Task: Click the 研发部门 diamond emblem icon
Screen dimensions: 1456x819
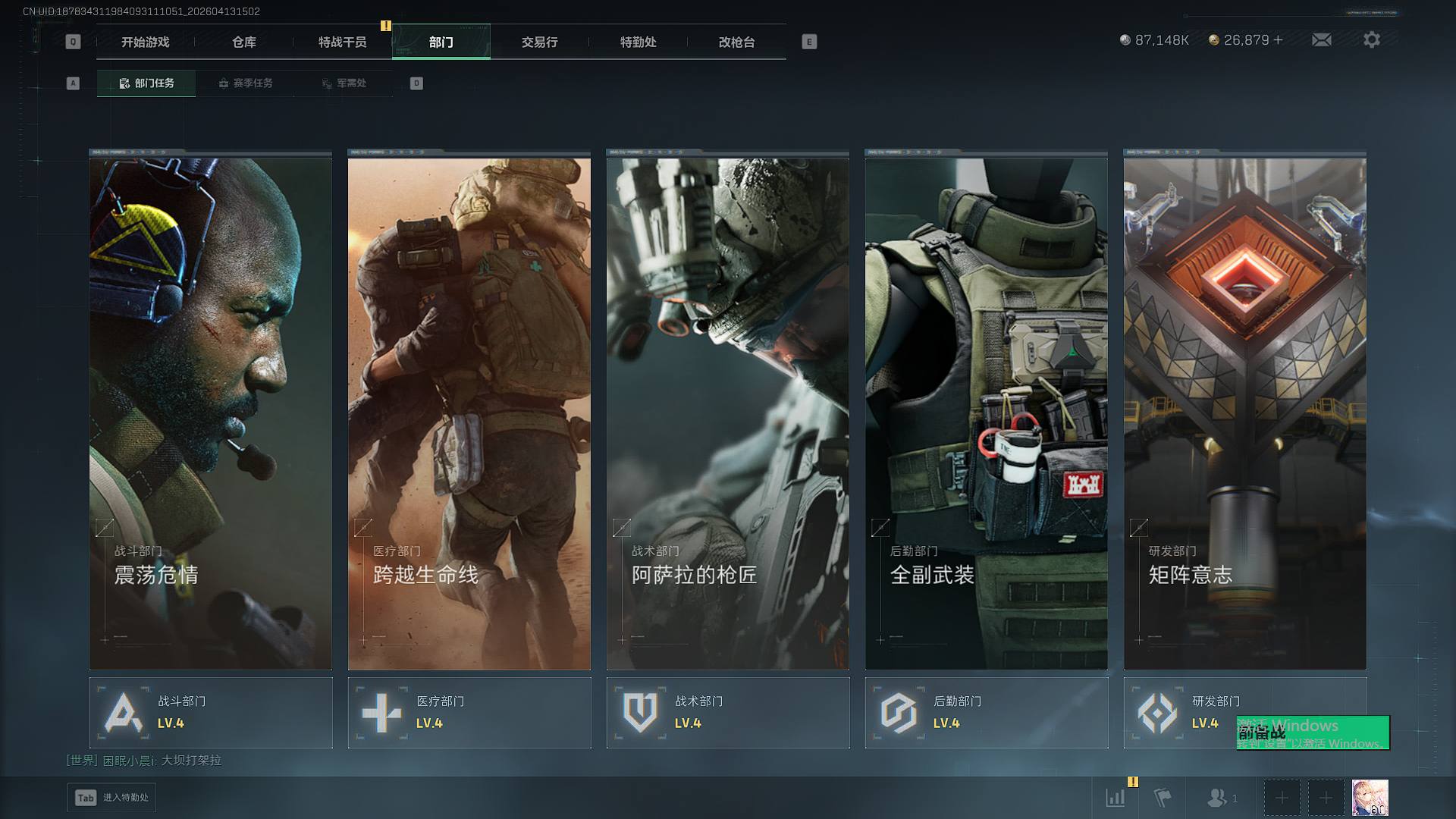Action: click(1157, 713)
